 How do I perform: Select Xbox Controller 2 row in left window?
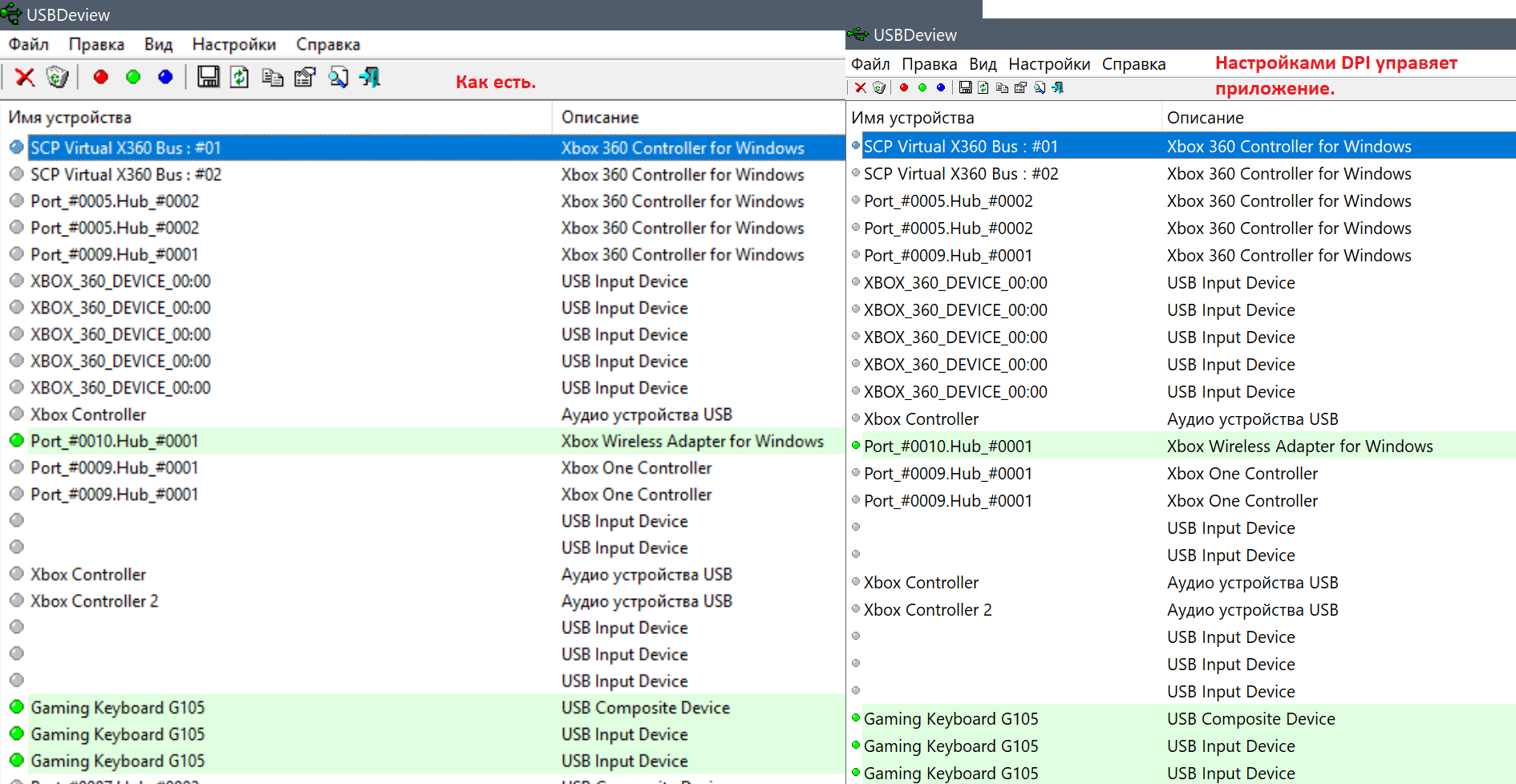click(x=423, y=601)
